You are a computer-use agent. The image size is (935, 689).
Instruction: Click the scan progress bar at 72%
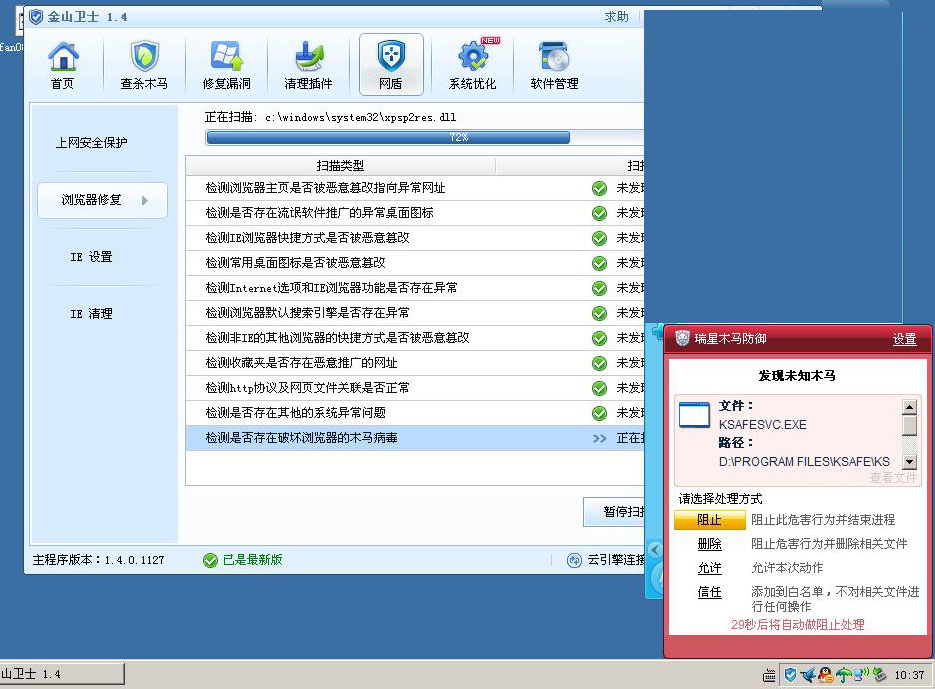pos(425,138)
